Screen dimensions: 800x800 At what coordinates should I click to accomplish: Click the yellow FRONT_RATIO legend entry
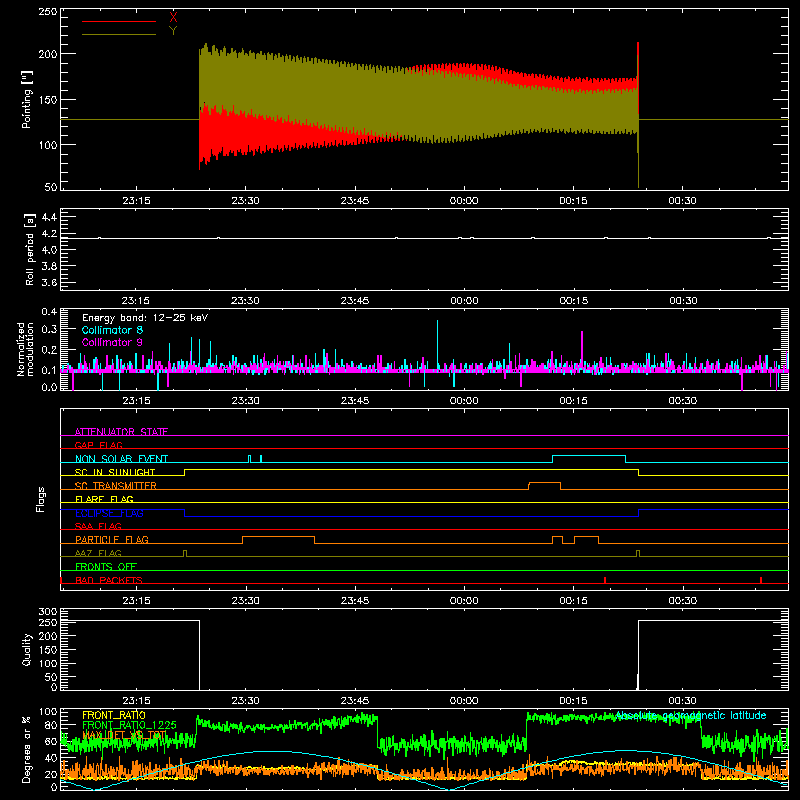(114, 715)
